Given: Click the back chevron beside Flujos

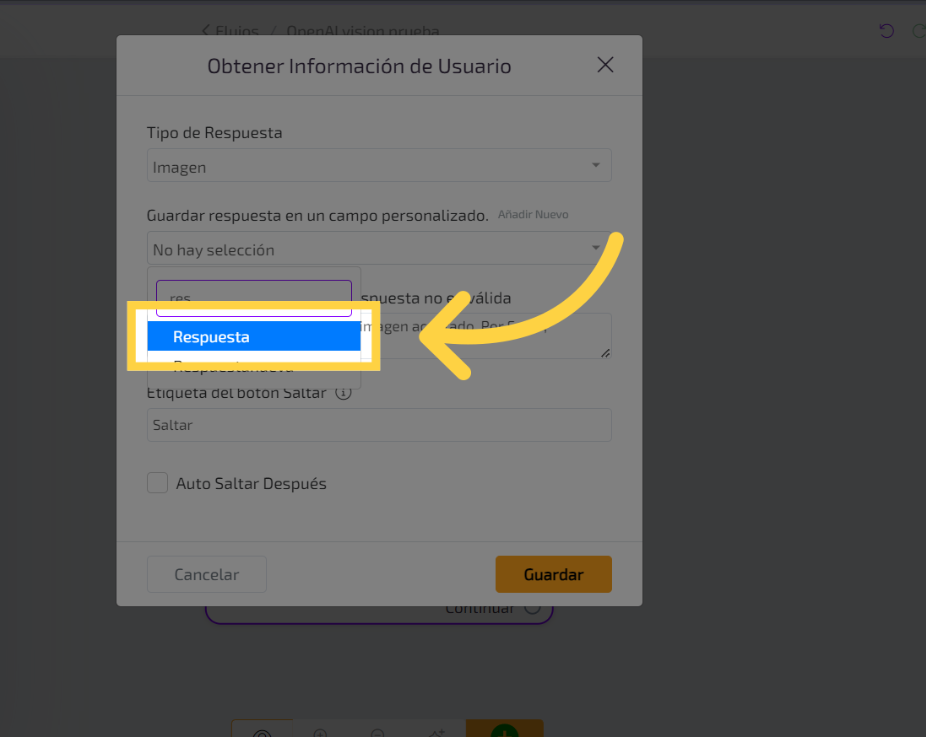Looking at the screenshot, I should 207,31.
